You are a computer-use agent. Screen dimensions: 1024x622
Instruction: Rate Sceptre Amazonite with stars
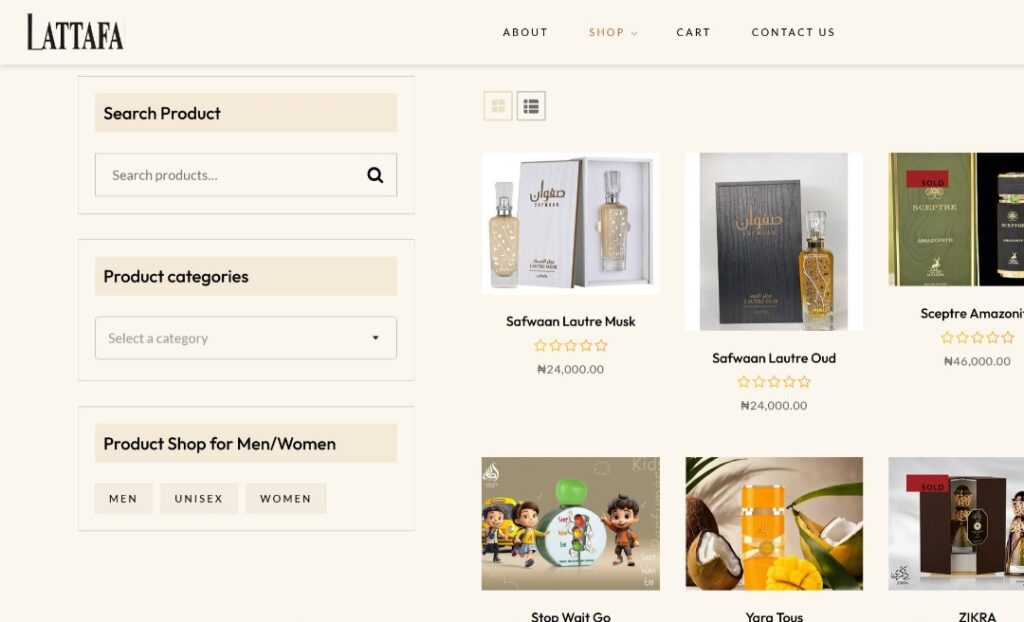point(977,338)
